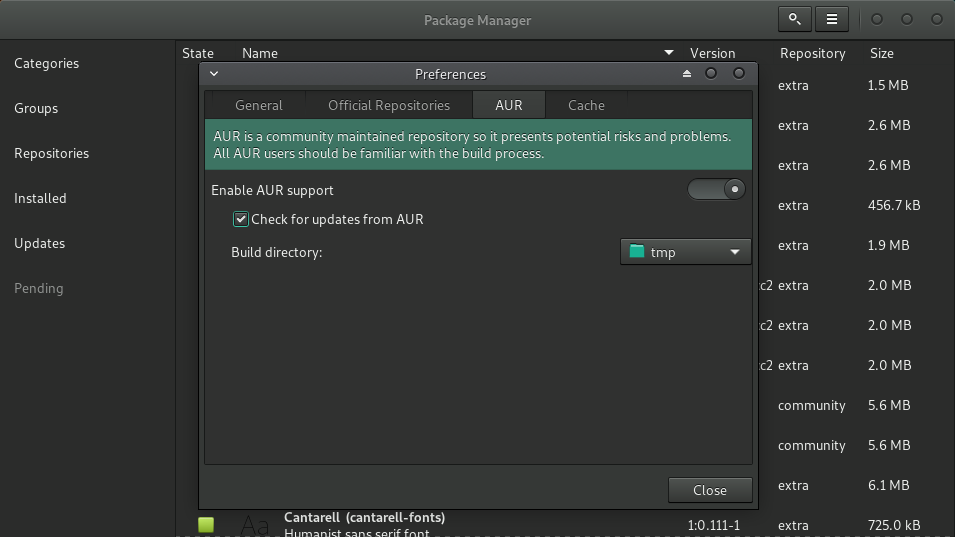
Task: Click the Preferences dialog menu chevron
Action: click(214, 74)
